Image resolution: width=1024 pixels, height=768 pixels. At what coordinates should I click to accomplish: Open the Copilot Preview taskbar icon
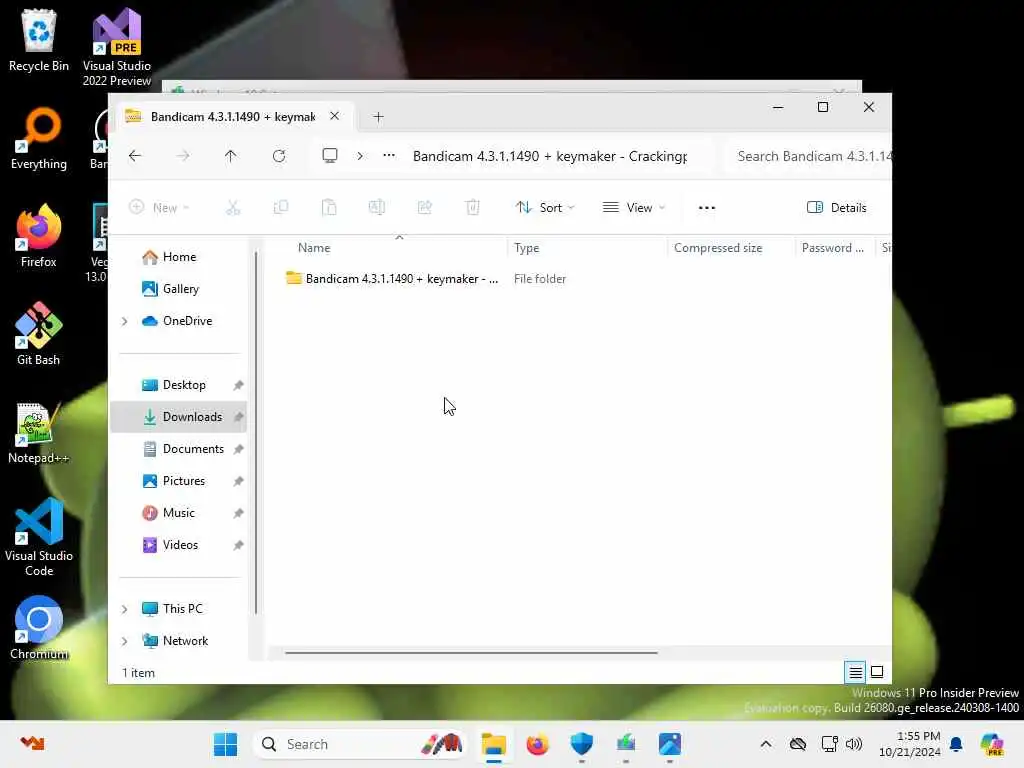point(992,744)
